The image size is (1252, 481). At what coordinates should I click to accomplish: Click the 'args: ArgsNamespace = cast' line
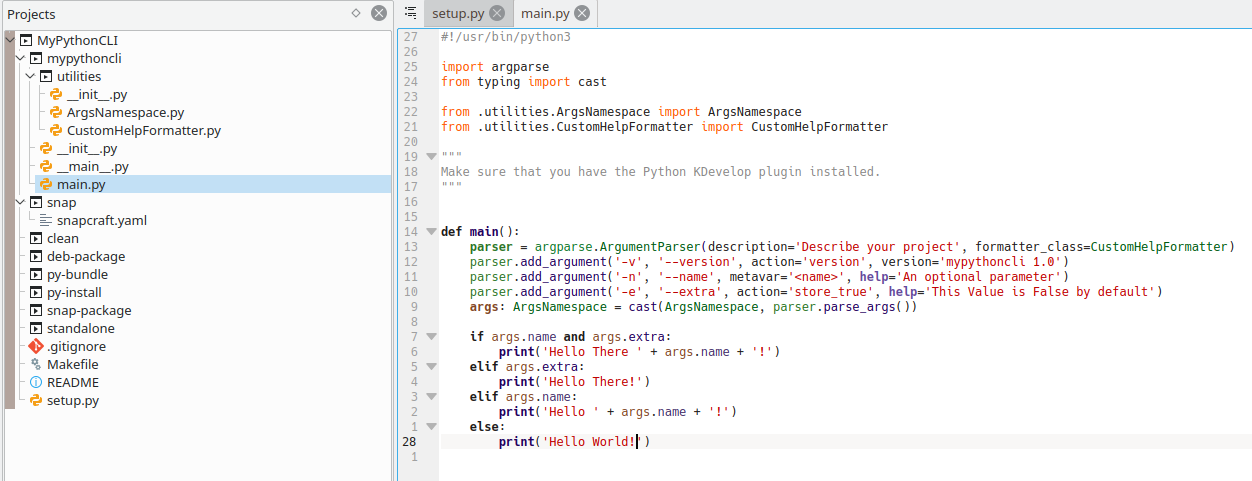click(693, 307)
